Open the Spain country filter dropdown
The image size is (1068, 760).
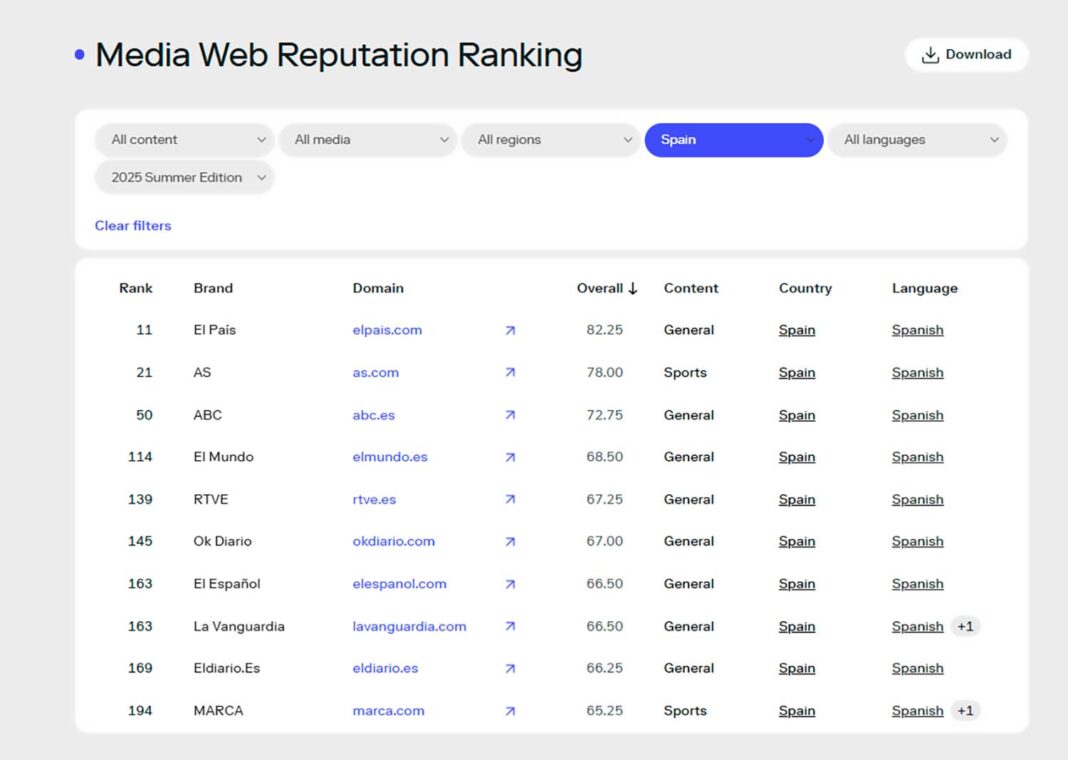734,140
